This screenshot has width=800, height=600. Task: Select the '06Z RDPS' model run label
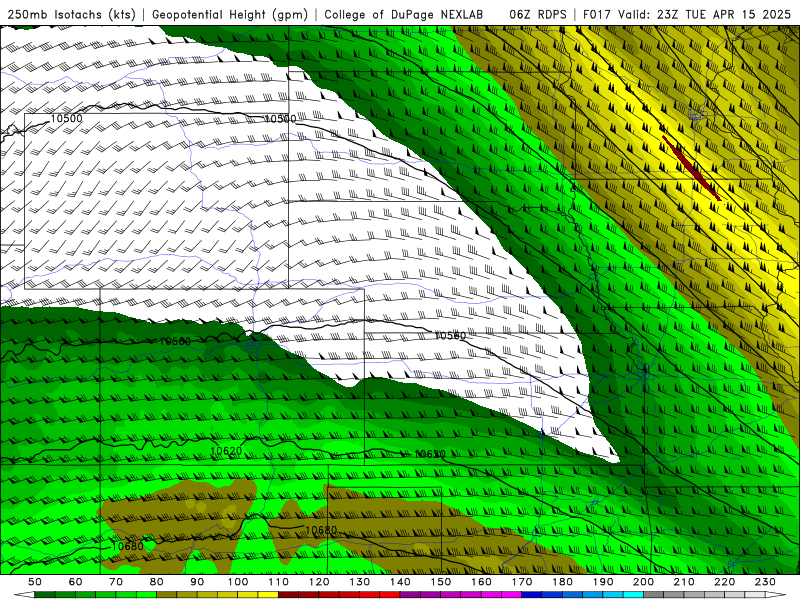point(538,15)
